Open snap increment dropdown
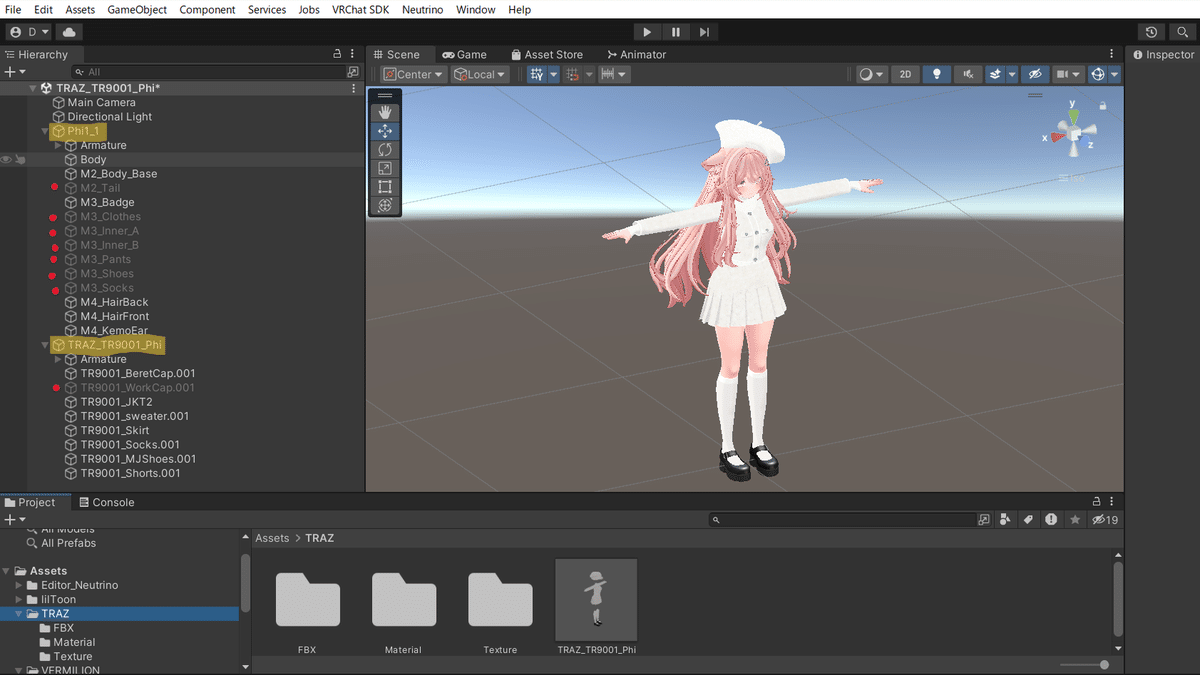The width and height of the screenshot is (1200, 675). click(613, 74)
